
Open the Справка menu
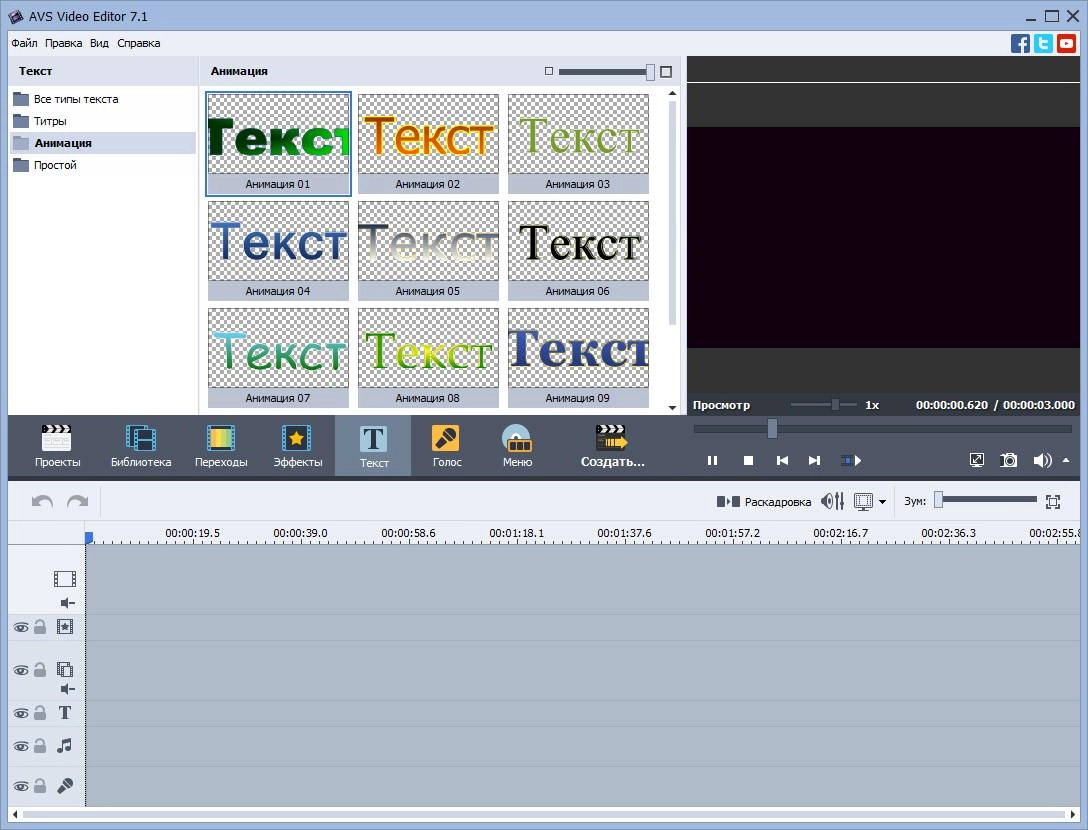139,43
